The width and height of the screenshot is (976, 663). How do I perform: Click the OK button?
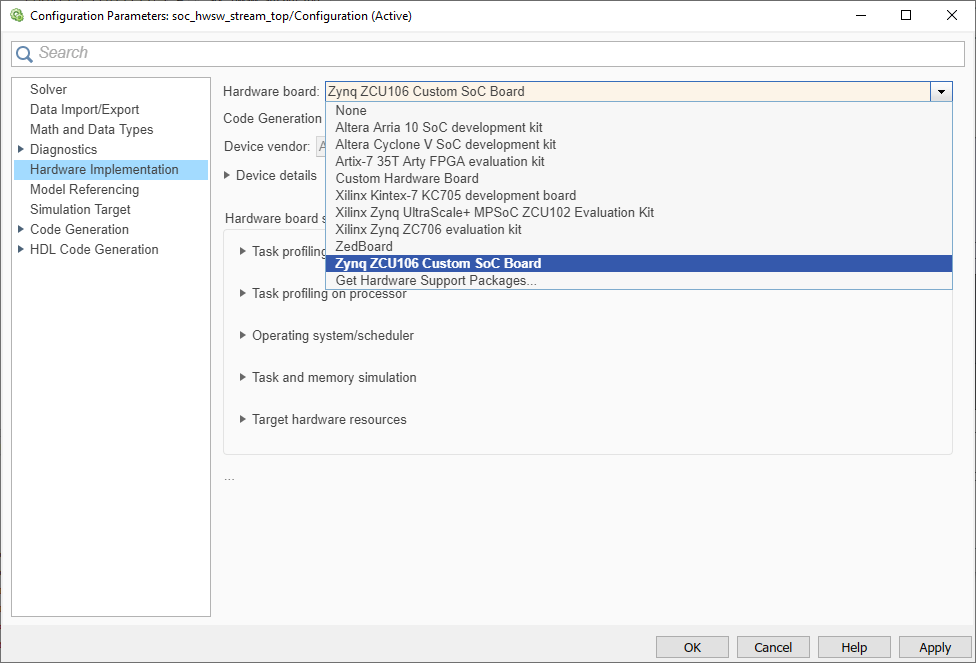click(x=692, y=647)
